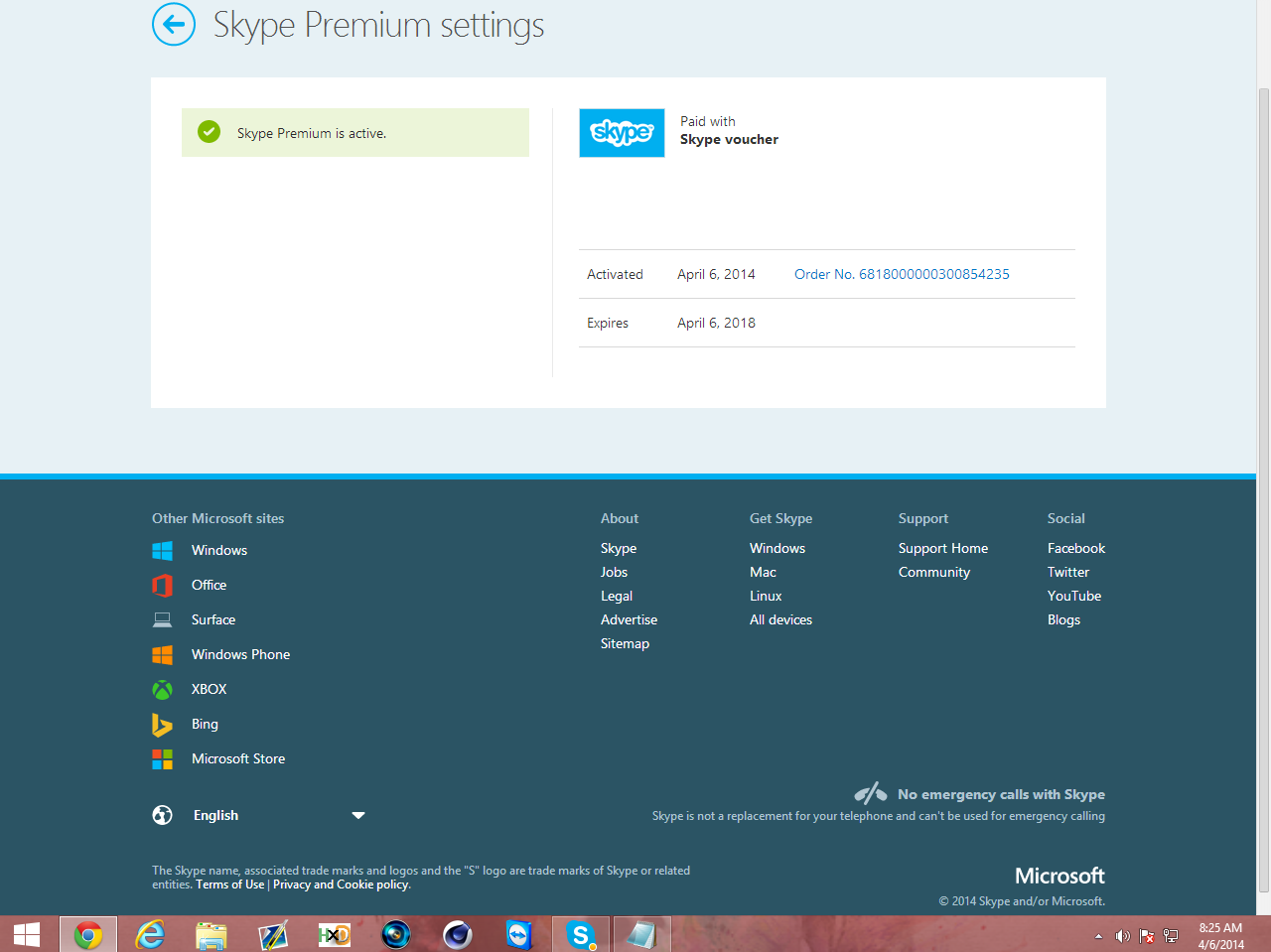
Task: Go to the Surface site link
Action: click(x=213, y=619)
